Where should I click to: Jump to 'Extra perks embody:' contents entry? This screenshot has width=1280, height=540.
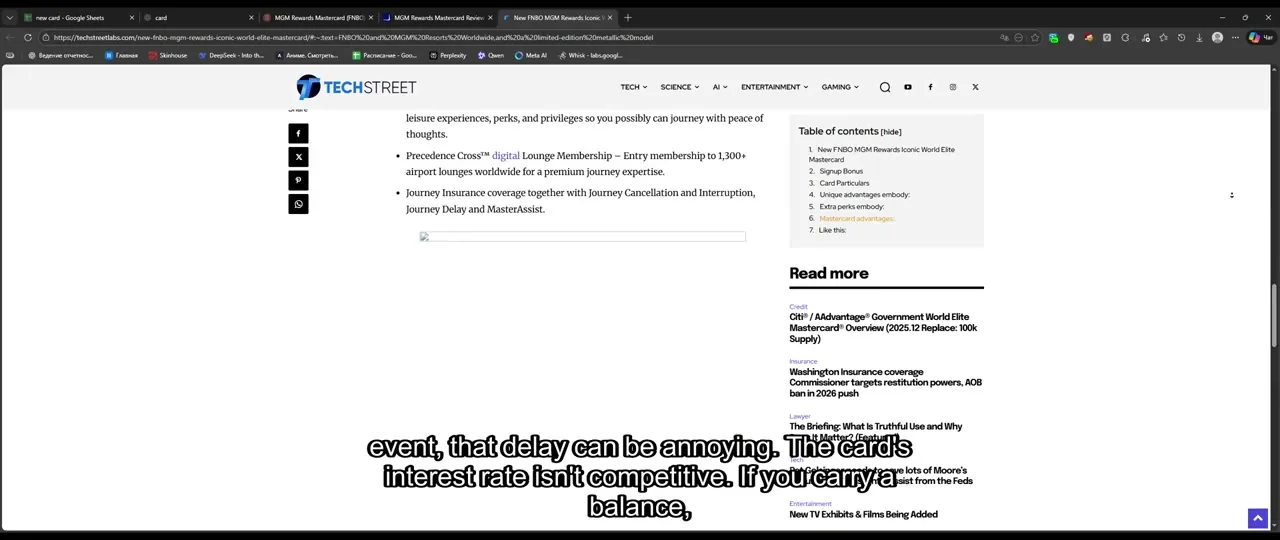[851, 207]
